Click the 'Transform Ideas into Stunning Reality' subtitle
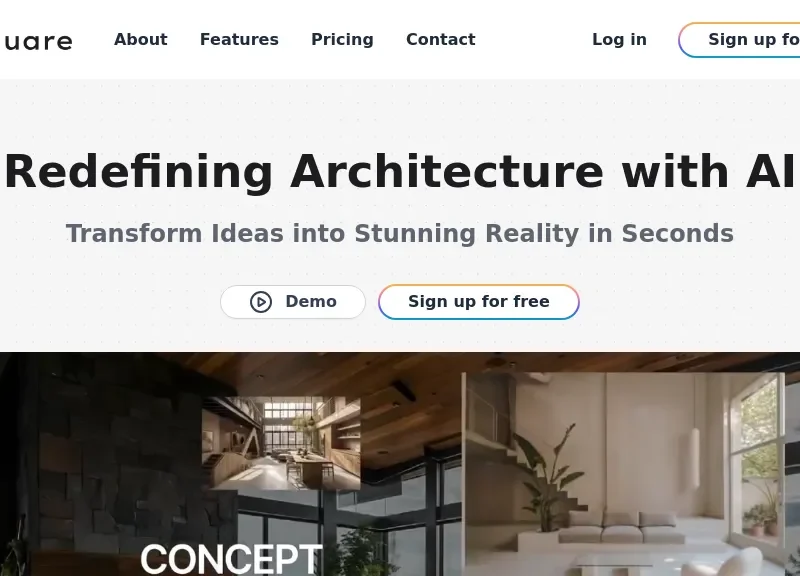 [399, 234]
